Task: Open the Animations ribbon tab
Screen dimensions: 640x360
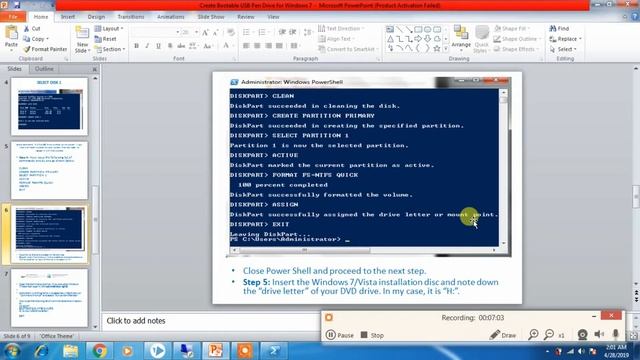Action: 171,17
